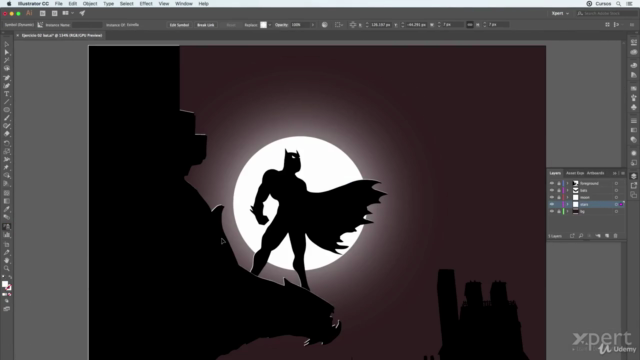Hide the bg layer
This screenshot has height=360, width=640.
[552, 211]
